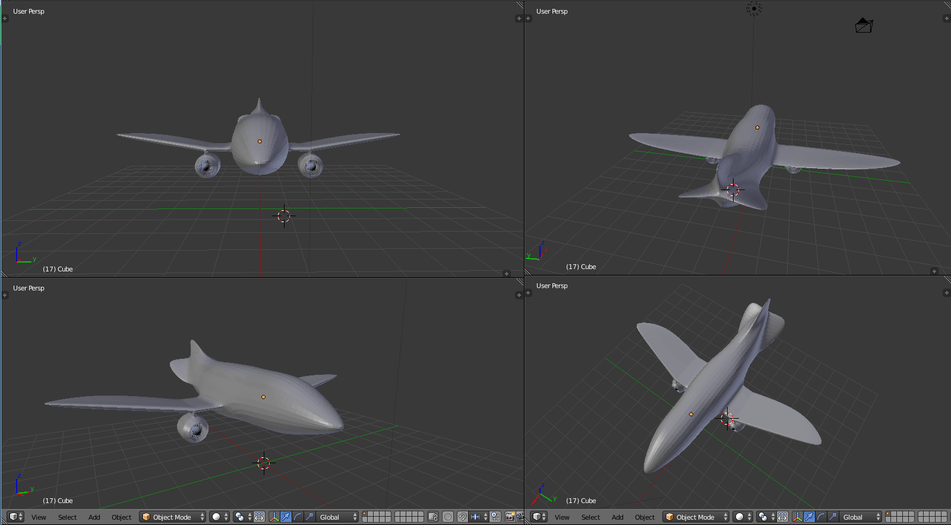
Task: Click region expand plus at top-right viewport left edge
Action: tap(528, 18)
